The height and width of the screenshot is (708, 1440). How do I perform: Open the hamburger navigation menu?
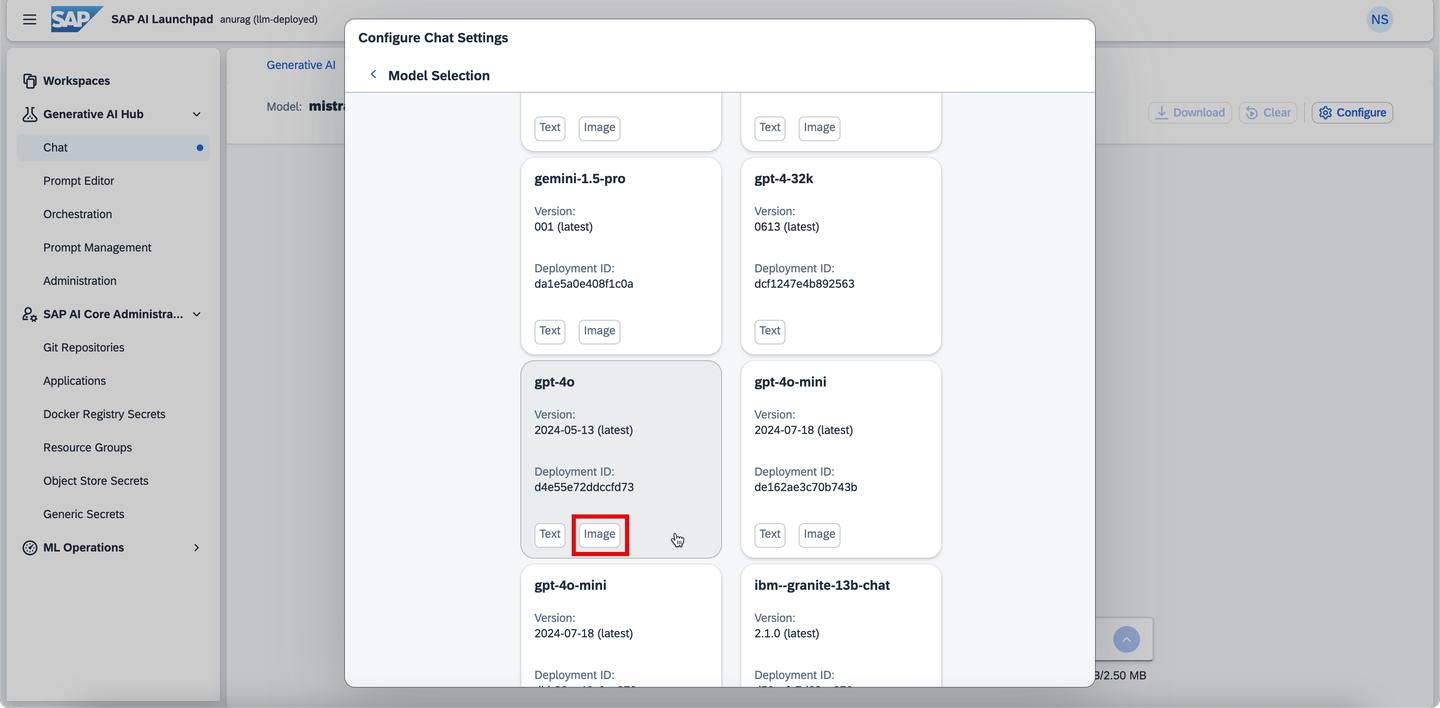(x=29, y=19)
